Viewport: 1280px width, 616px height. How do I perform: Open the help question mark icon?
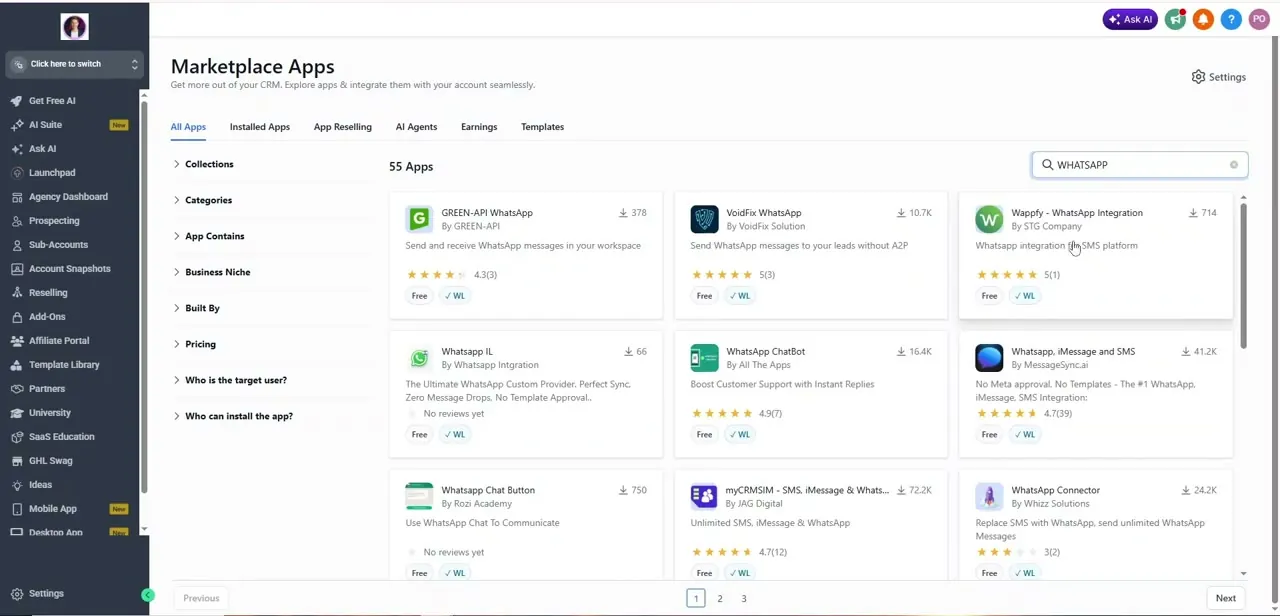click(1231, 19)
